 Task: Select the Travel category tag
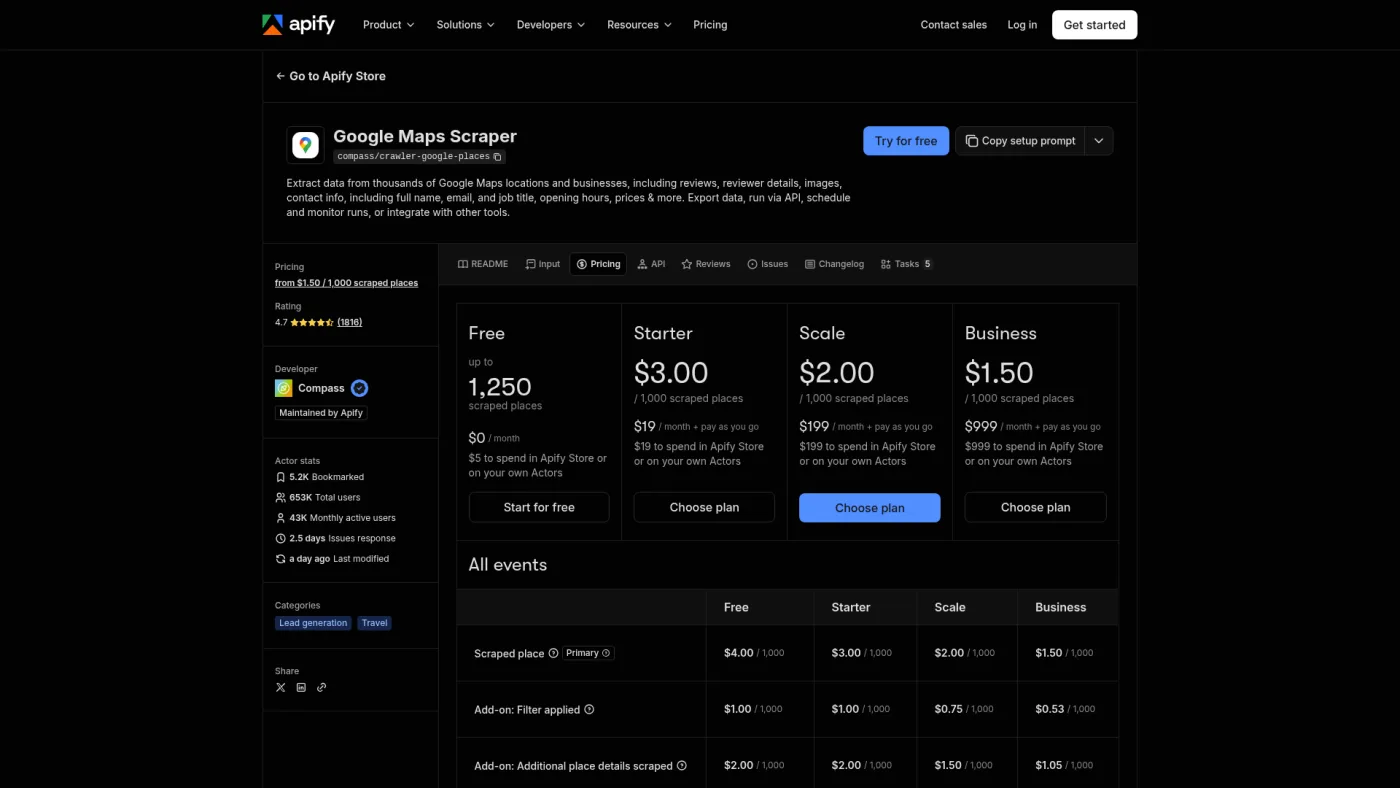375,623
